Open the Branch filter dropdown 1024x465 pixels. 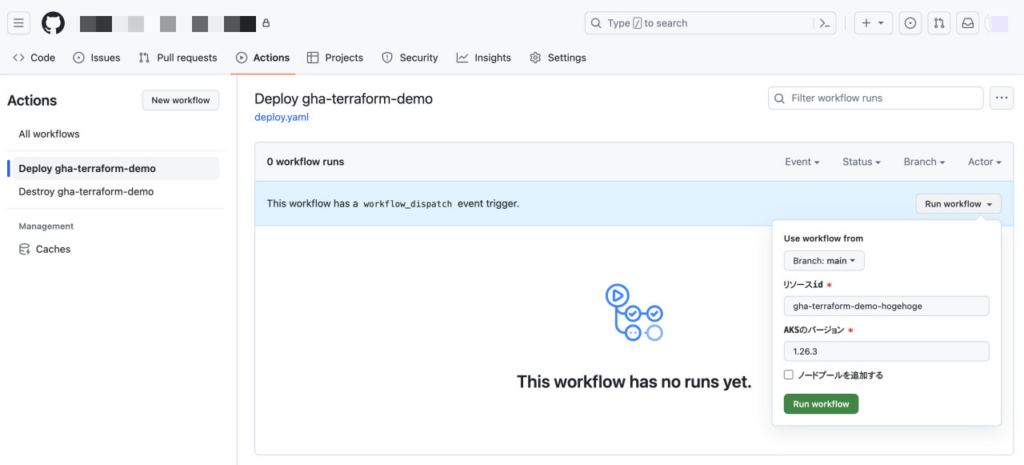click(924, 161)
